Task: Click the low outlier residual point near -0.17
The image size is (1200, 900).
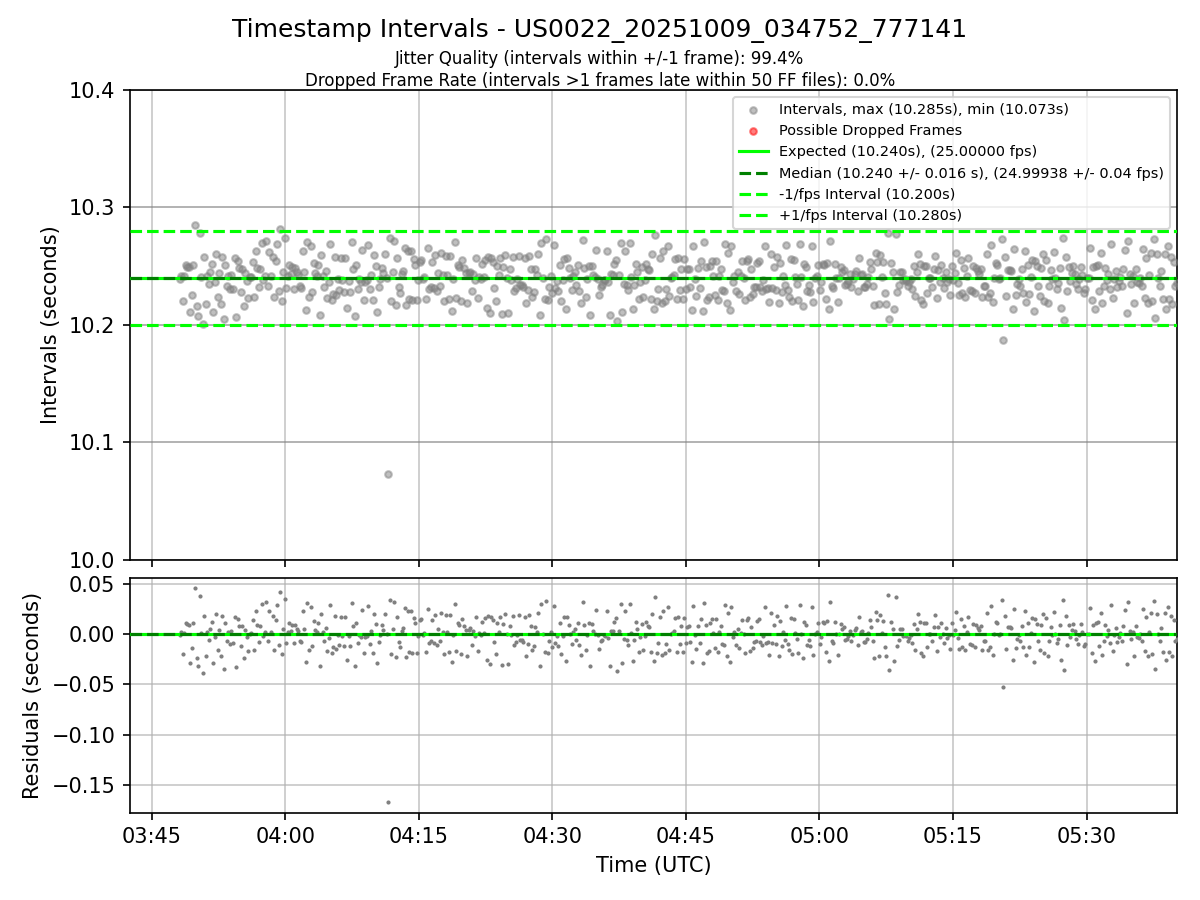Action: point(388,802)
